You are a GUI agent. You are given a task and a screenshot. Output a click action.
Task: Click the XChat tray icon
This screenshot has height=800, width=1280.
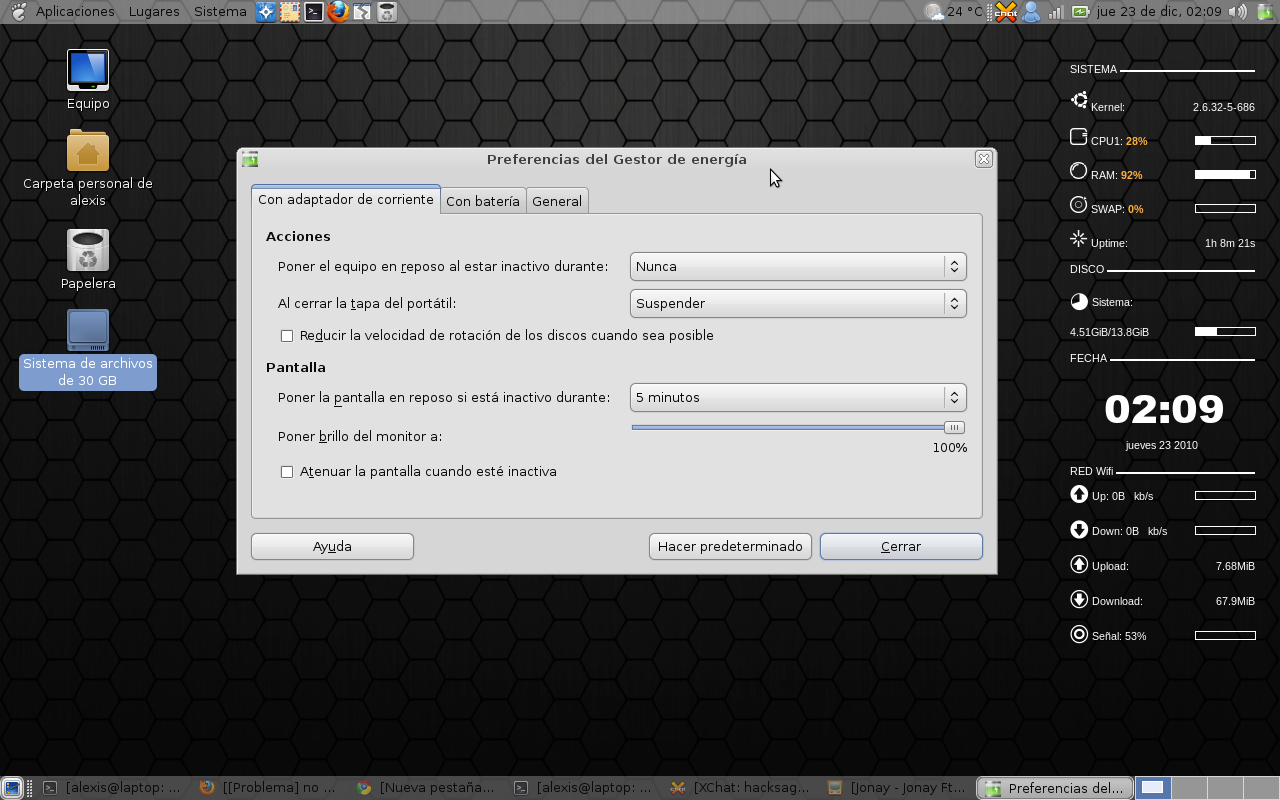click(x=1006, y=12)
